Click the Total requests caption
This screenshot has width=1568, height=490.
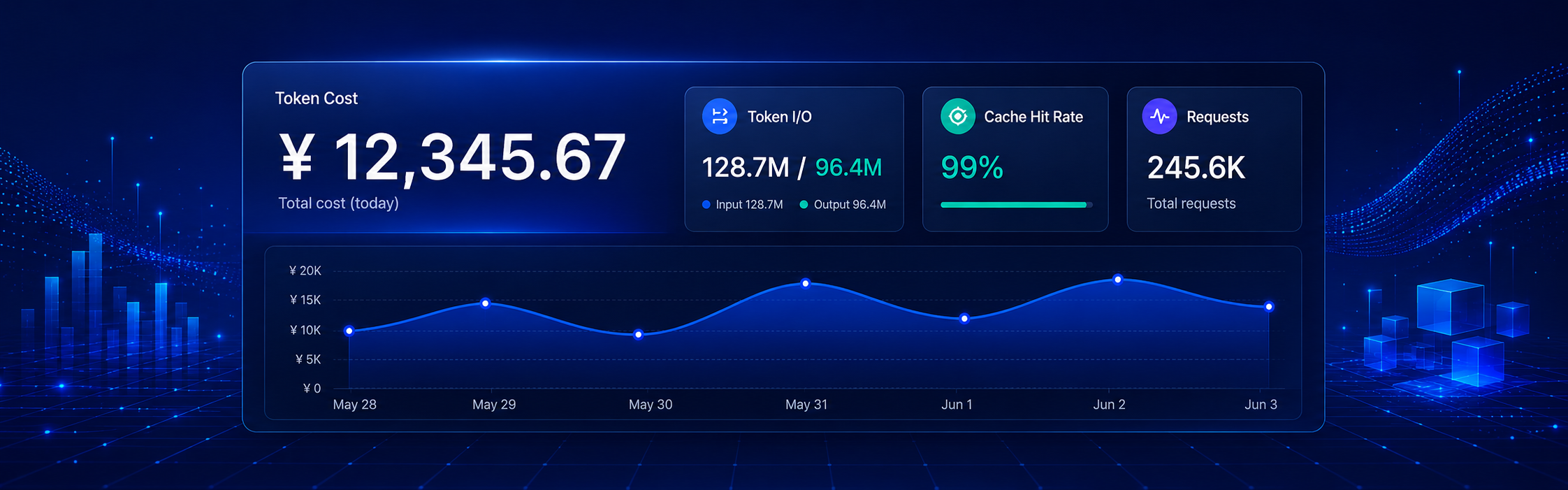click(x=1191, y=203)
